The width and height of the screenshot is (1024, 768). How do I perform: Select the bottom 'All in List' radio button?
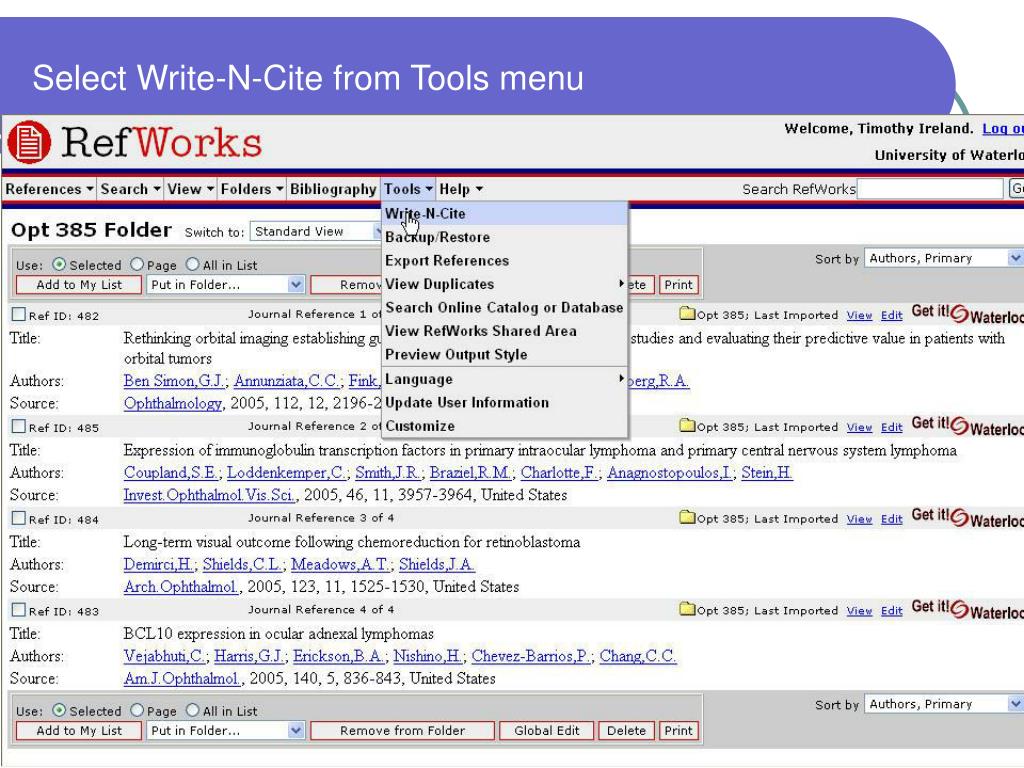(x=193, y=710)
